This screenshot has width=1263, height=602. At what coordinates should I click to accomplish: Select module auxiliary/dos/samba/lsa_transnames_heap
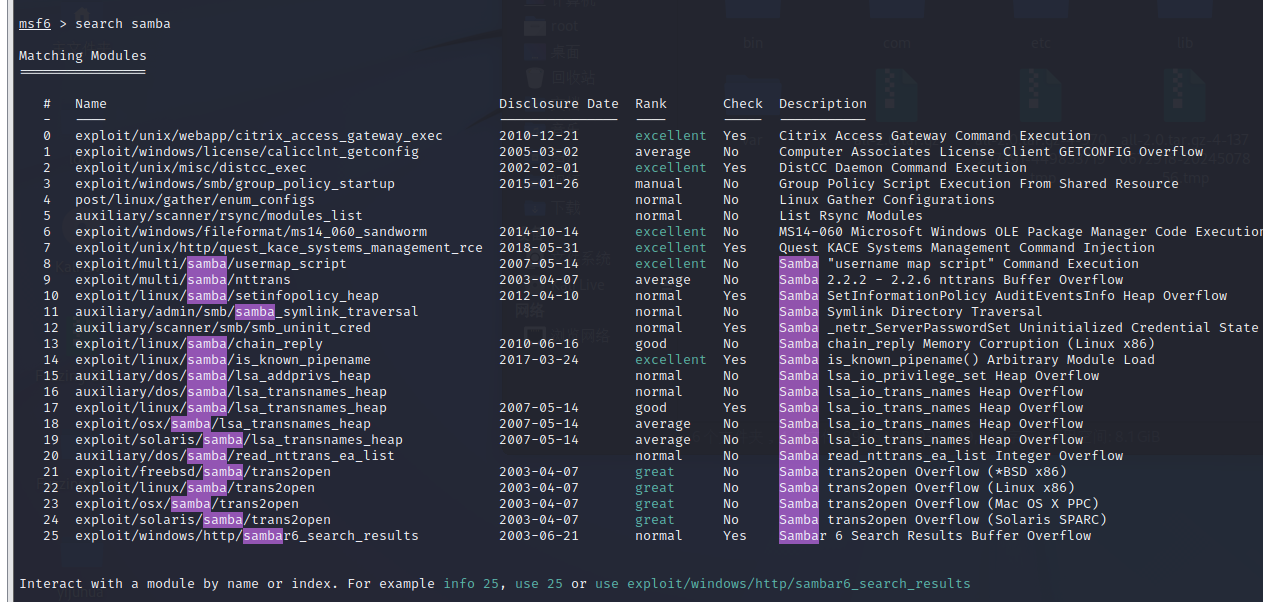[231, 391]
